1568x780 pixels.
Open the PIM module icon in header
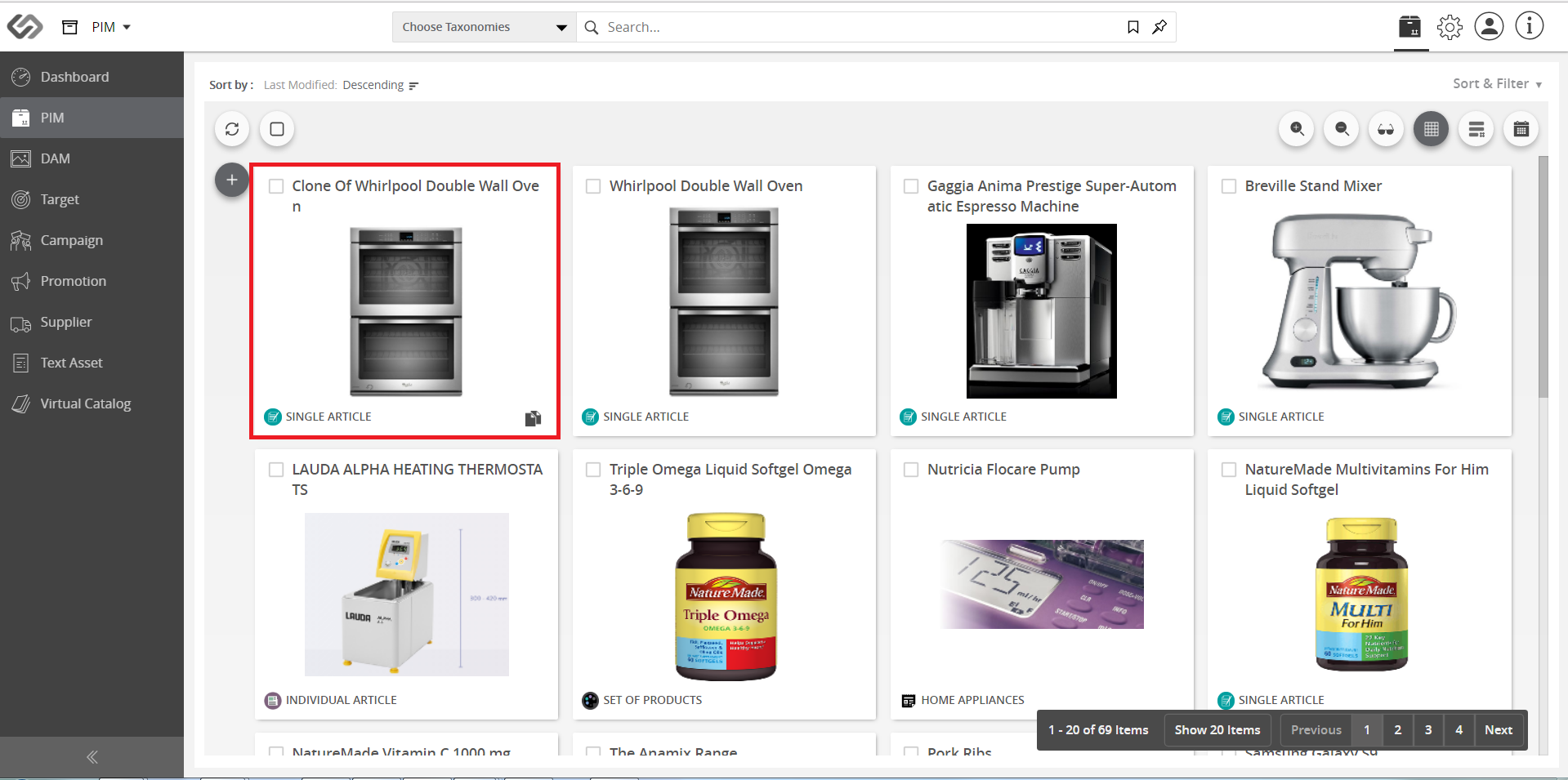[x=1410, y=27]
